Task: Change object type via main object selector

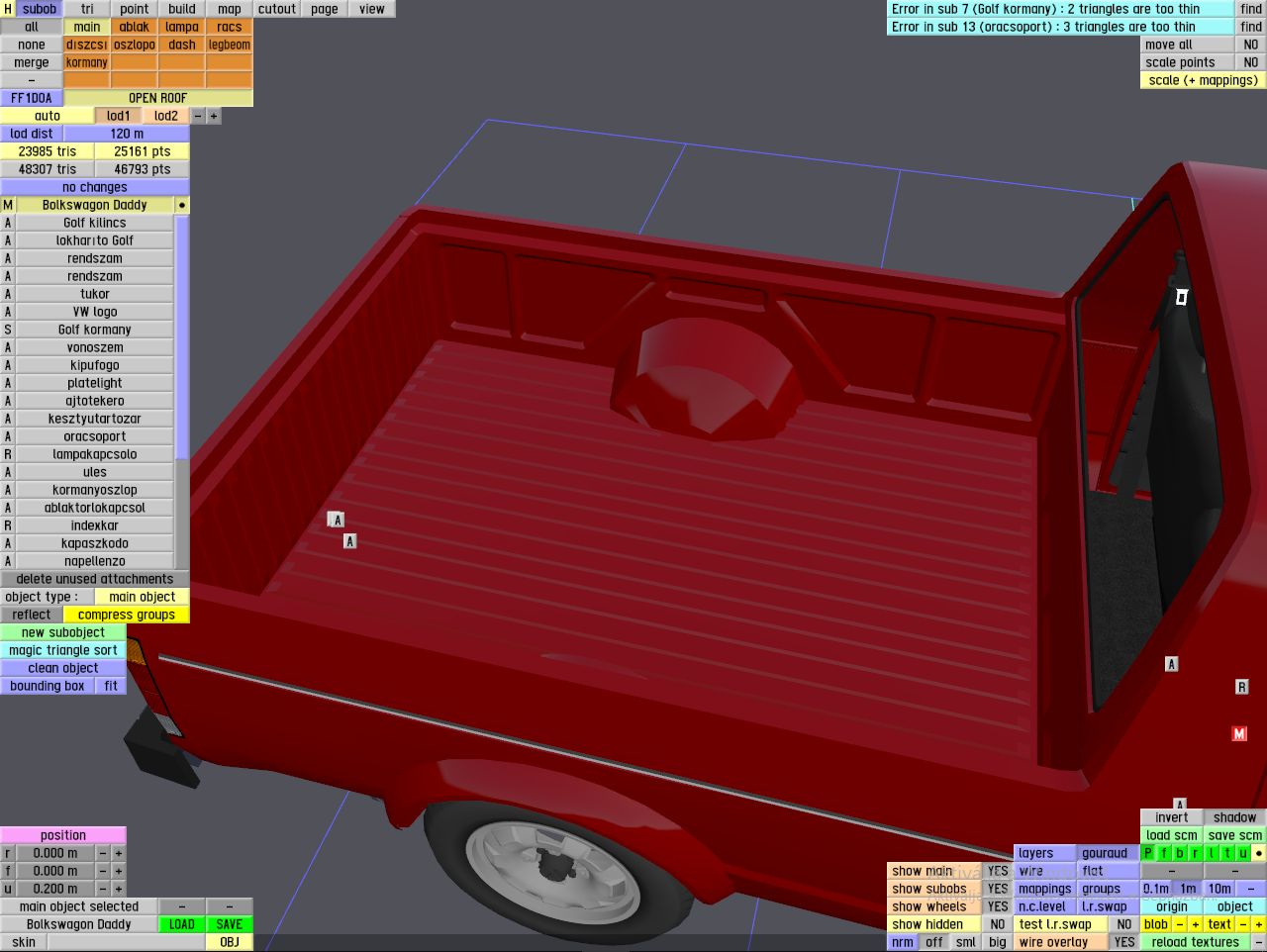Action: pos(143,597)
